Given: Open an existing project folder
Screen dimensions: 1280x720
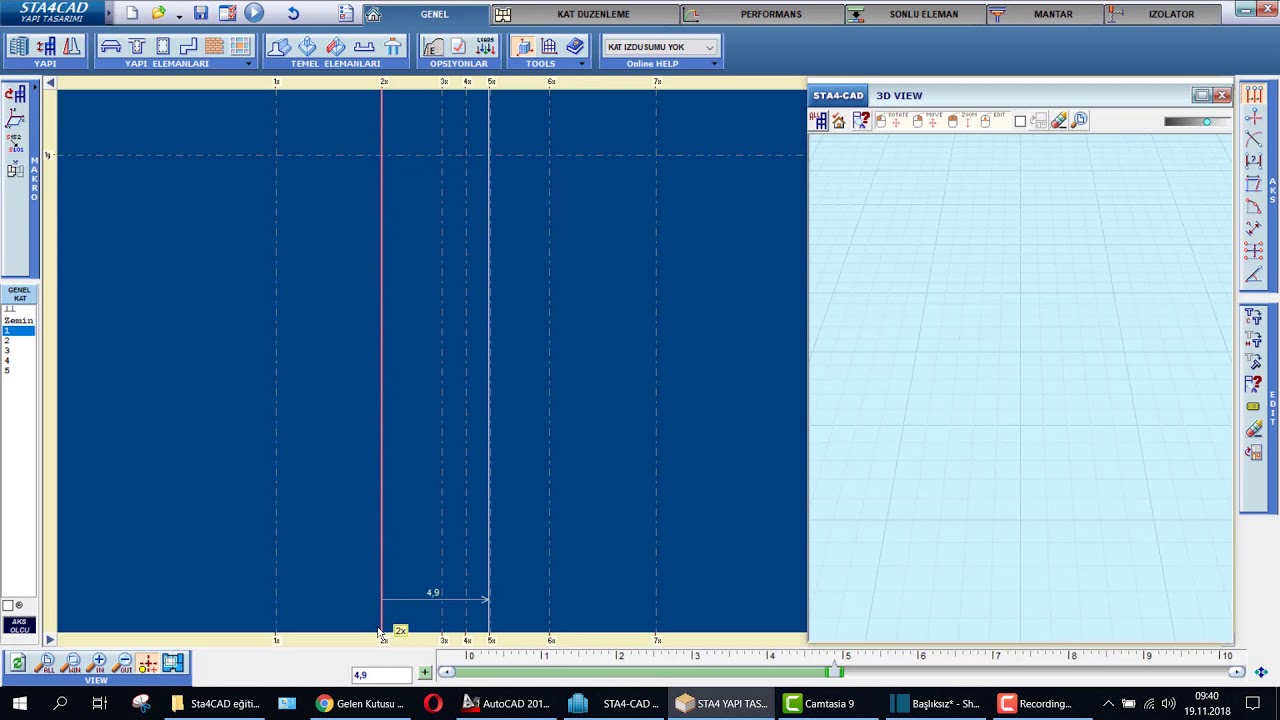Looking at the screenshot, I should tap(158, 13).
